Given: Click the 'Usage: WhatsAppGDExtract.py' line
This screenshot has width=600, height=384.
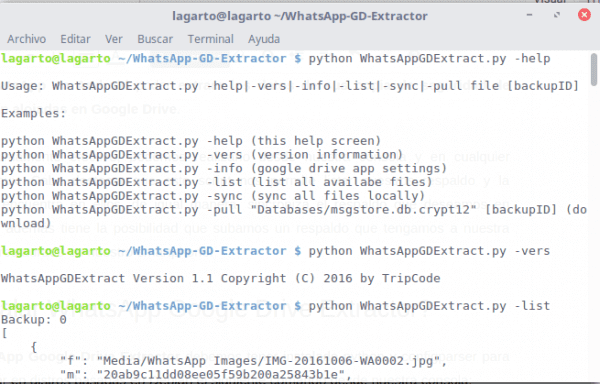Looking at the screenshot, I should click(x=290, y=86).
